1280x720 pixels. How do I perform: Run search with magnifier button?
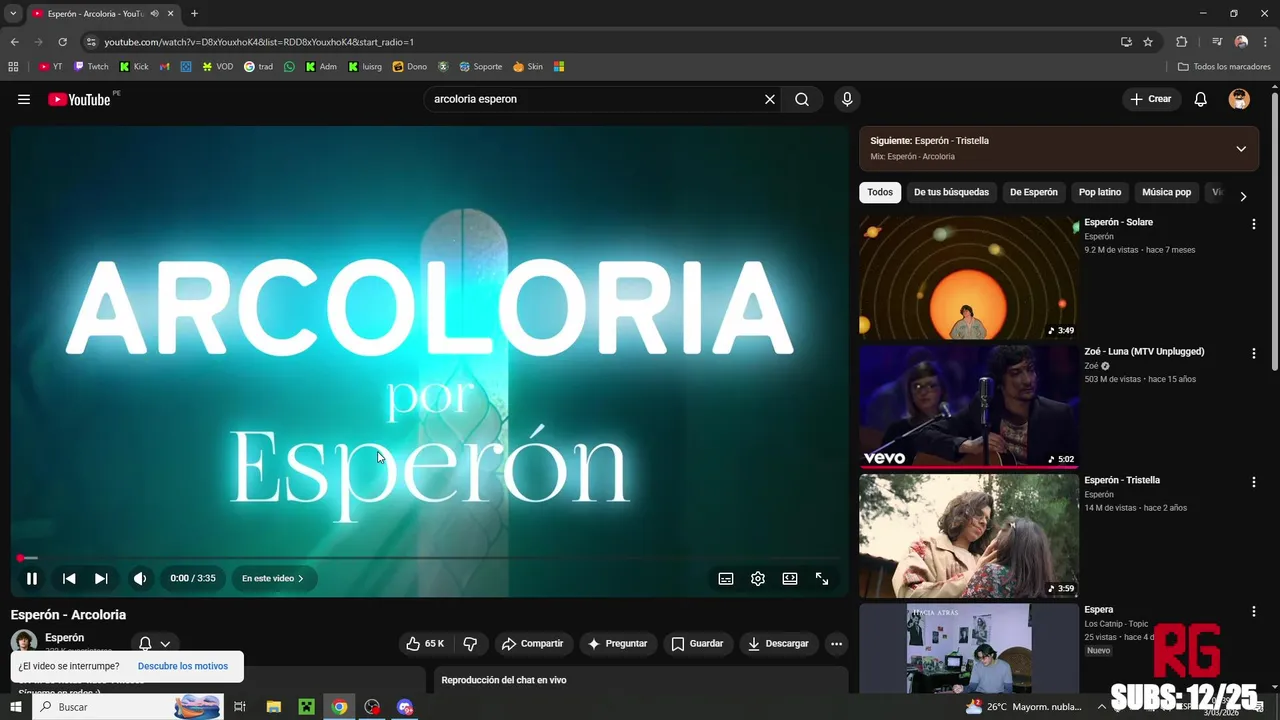click(x=802, y=99)
